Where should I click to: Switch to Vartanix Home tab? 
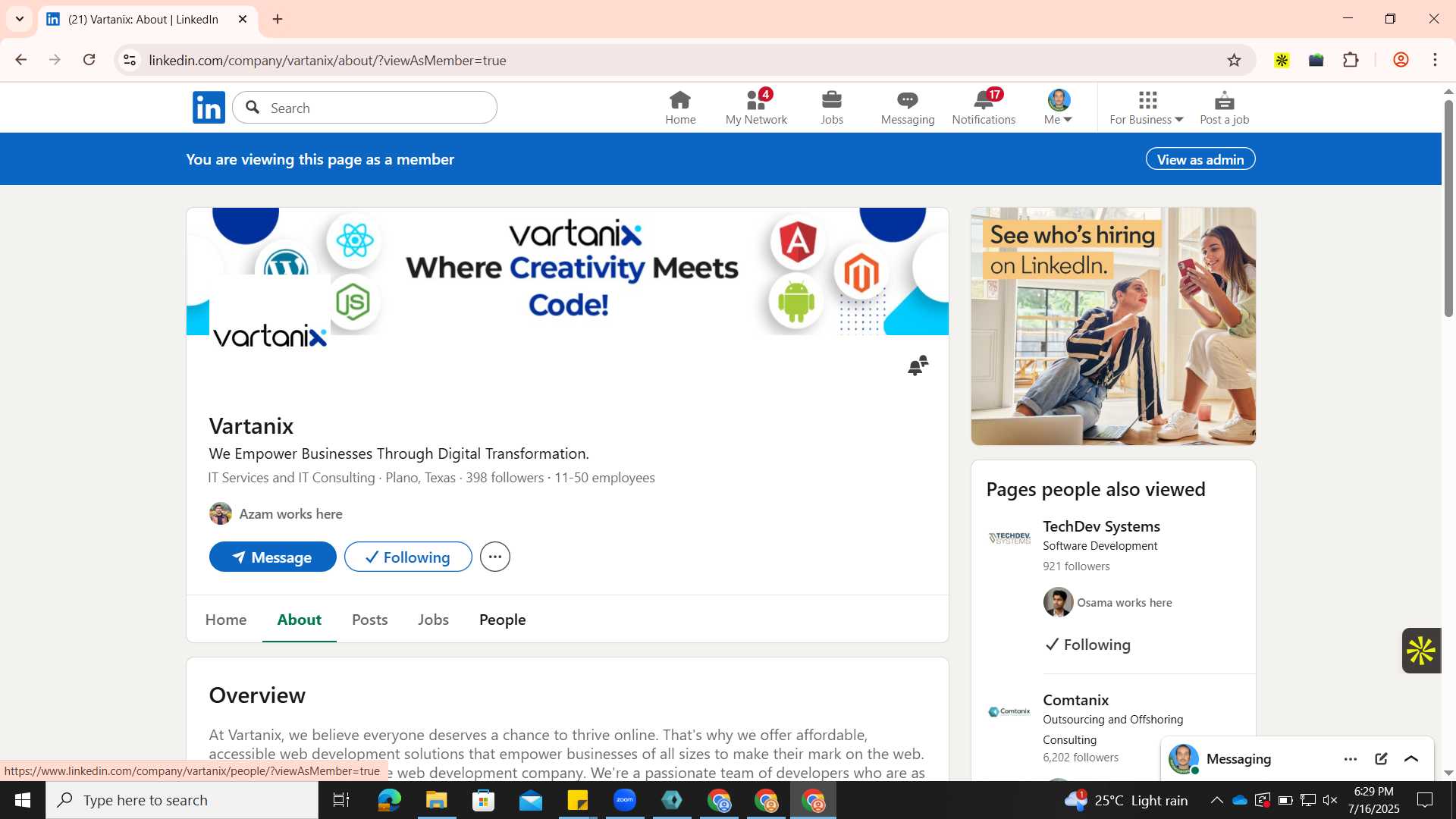point(226,620)
